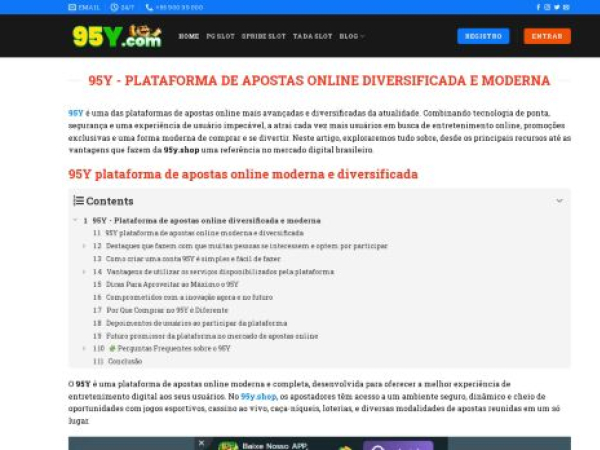Collapse section 1 of the contents tree
Screen dimensions: 600x450
click(73, 220)
